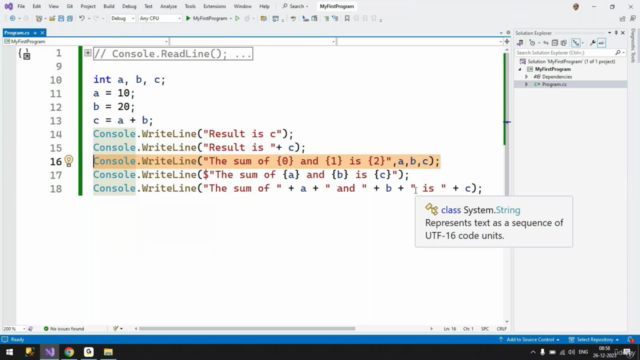Click the New Item icon in toolbar
Viewport: 640px width, 360px height.
coord(39,18)
